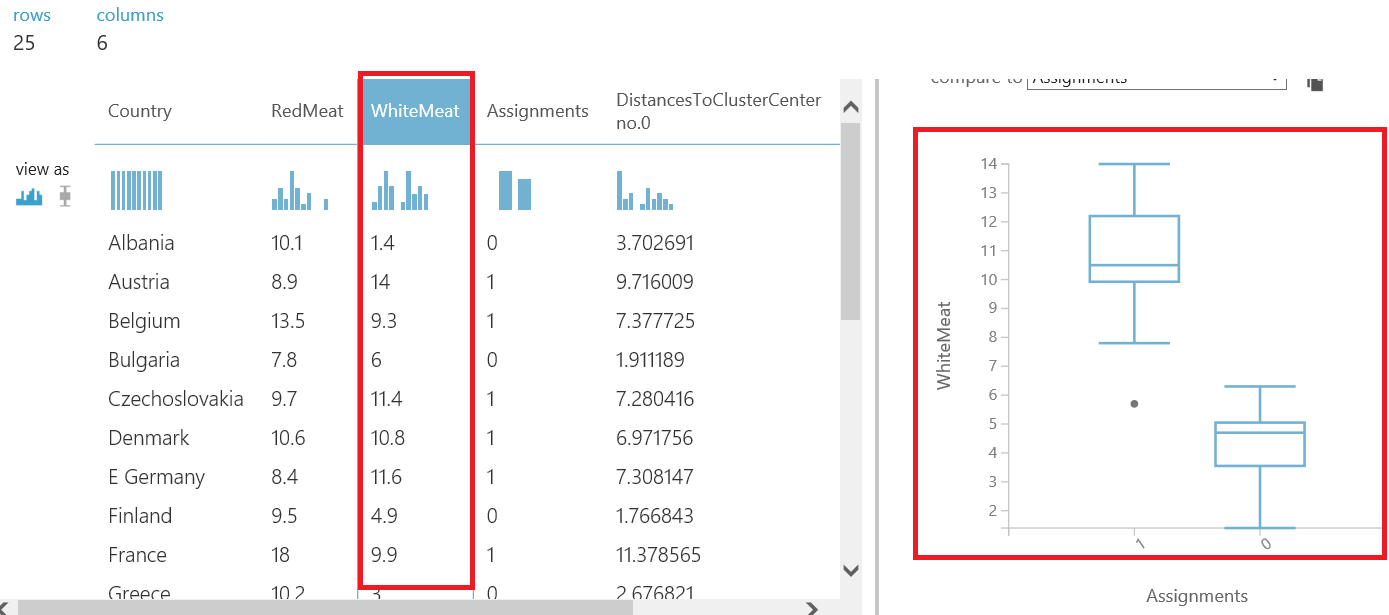This screenshot has width=1389, height=615.
Task: Click the E Germany row country cell
Action: pyautogui.click(x=156, y=477)
